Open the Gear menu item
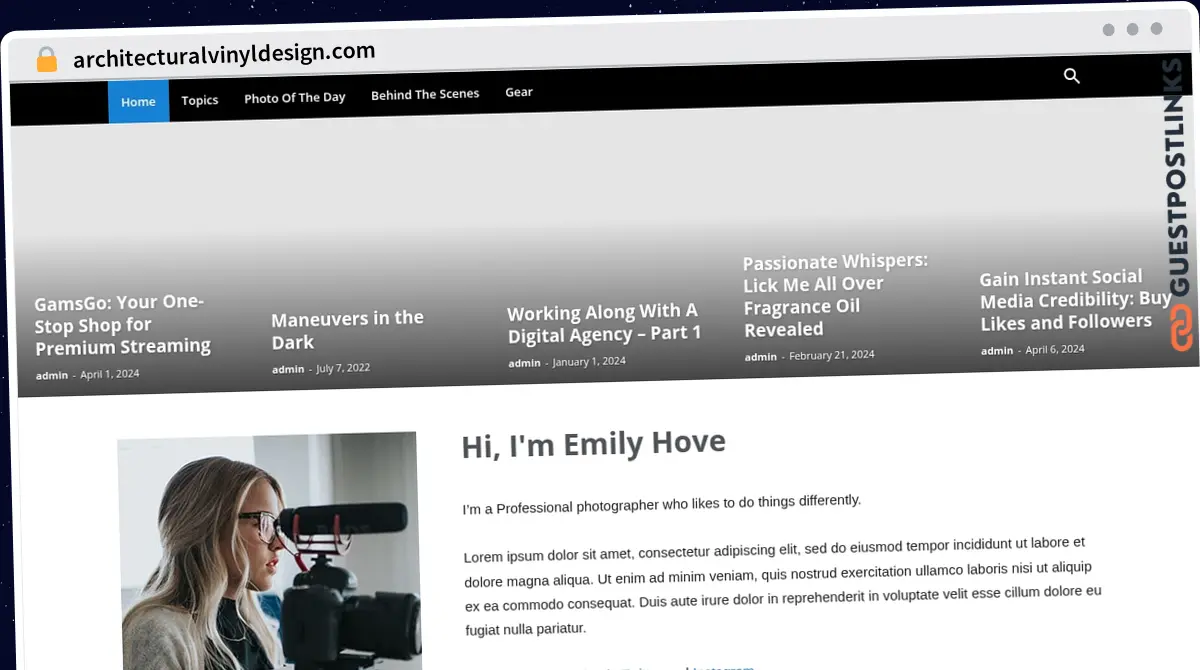Image resolution: width=1200 pixels, height=670 pixels. coord(519,92)
